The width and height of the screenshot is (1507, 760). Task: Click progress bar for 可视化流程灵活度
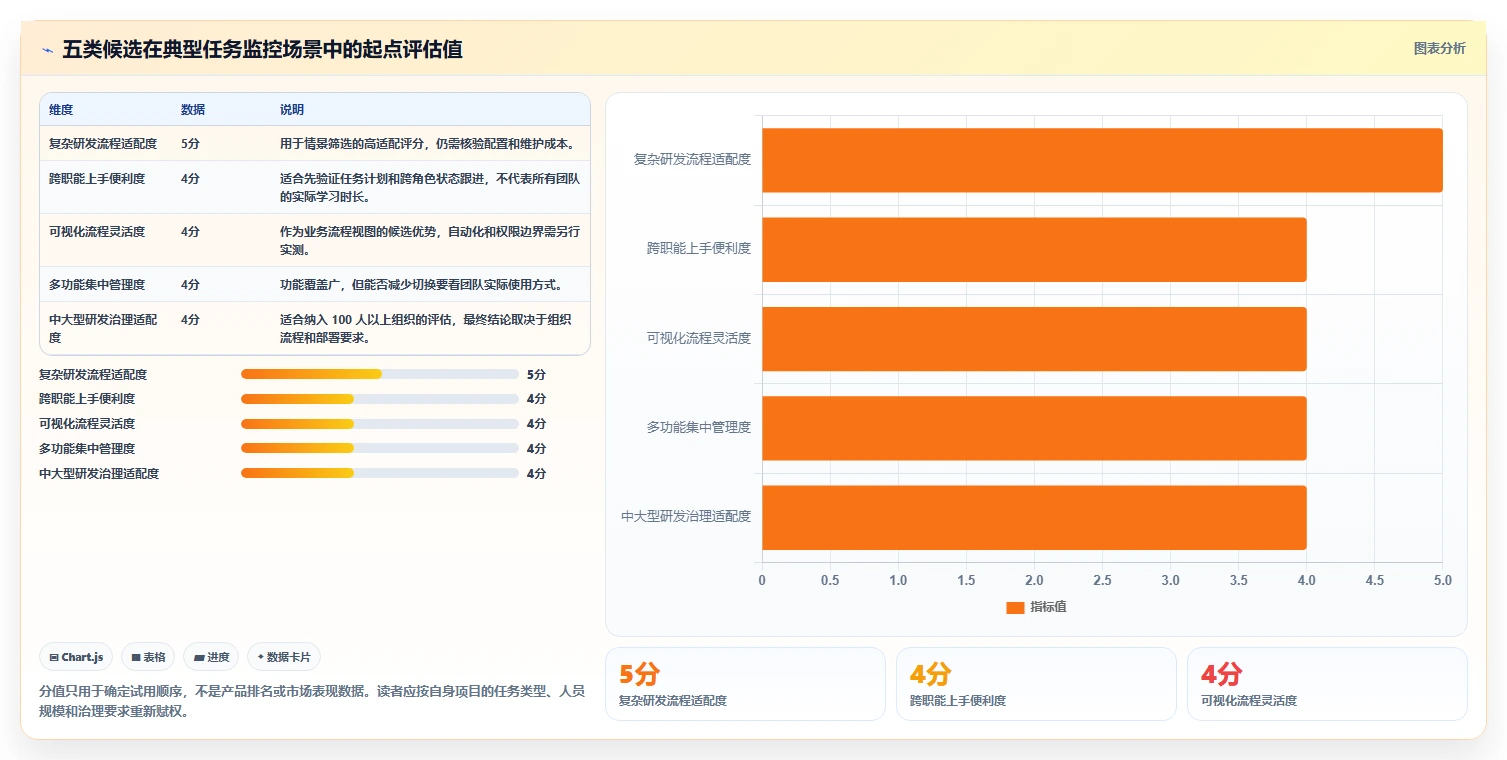(x=380, y=423)
